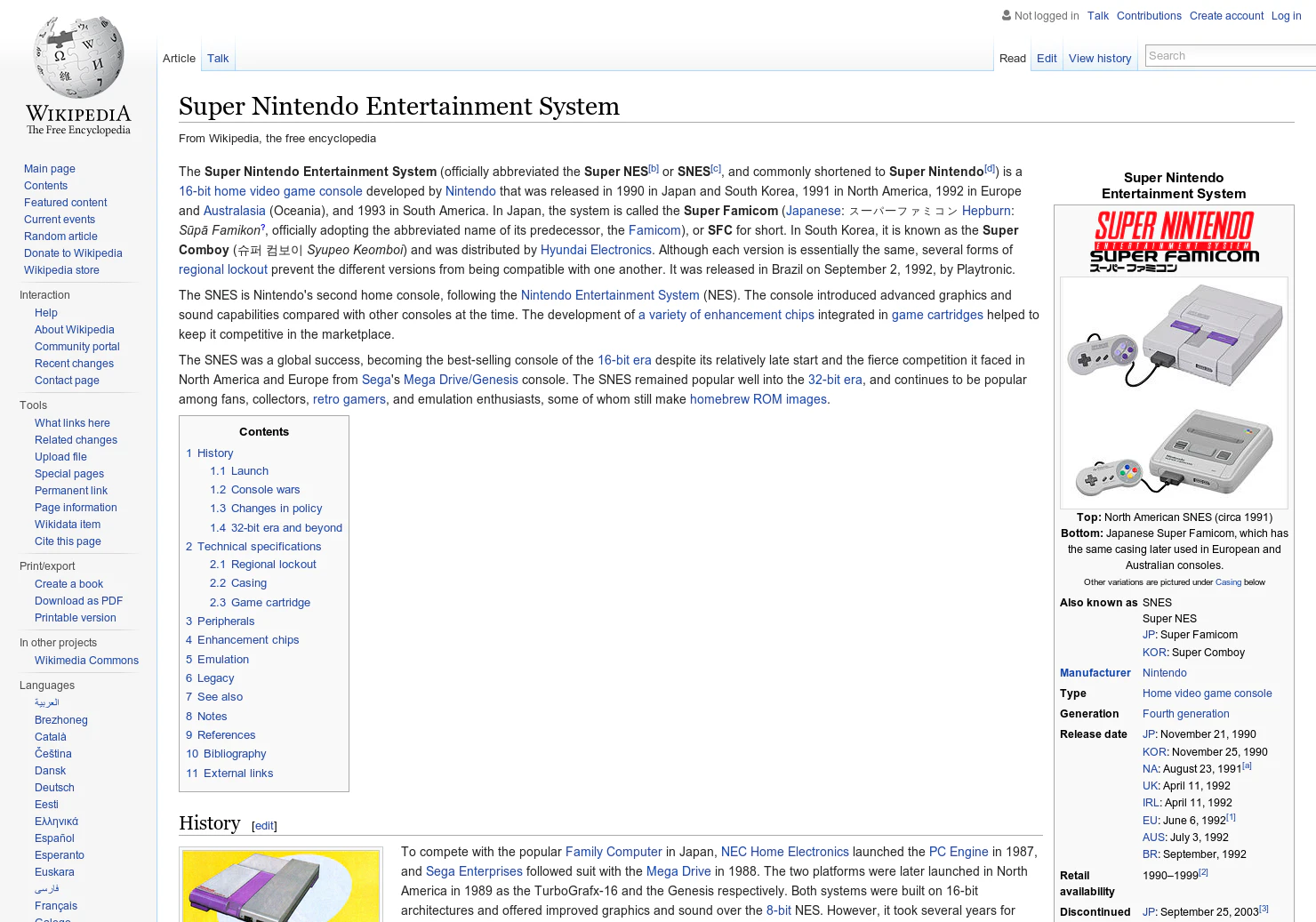Open Current events sidebar link

click(60, 220)
